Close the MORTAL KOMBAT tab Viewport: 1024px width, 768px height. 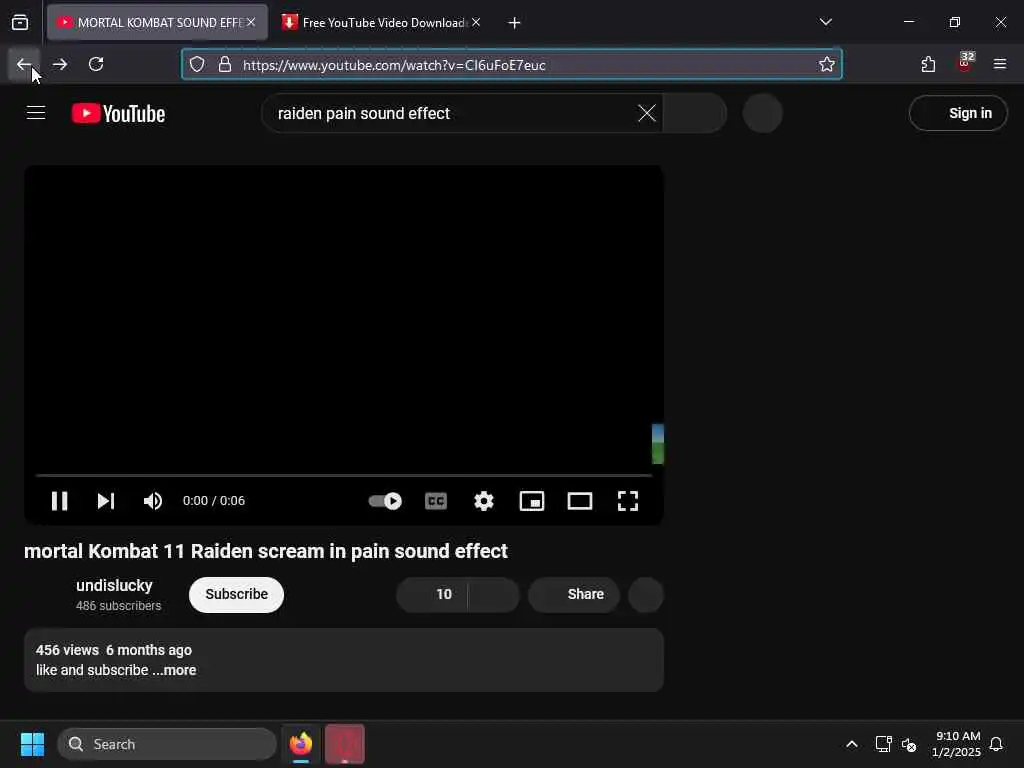coord(251,22)
